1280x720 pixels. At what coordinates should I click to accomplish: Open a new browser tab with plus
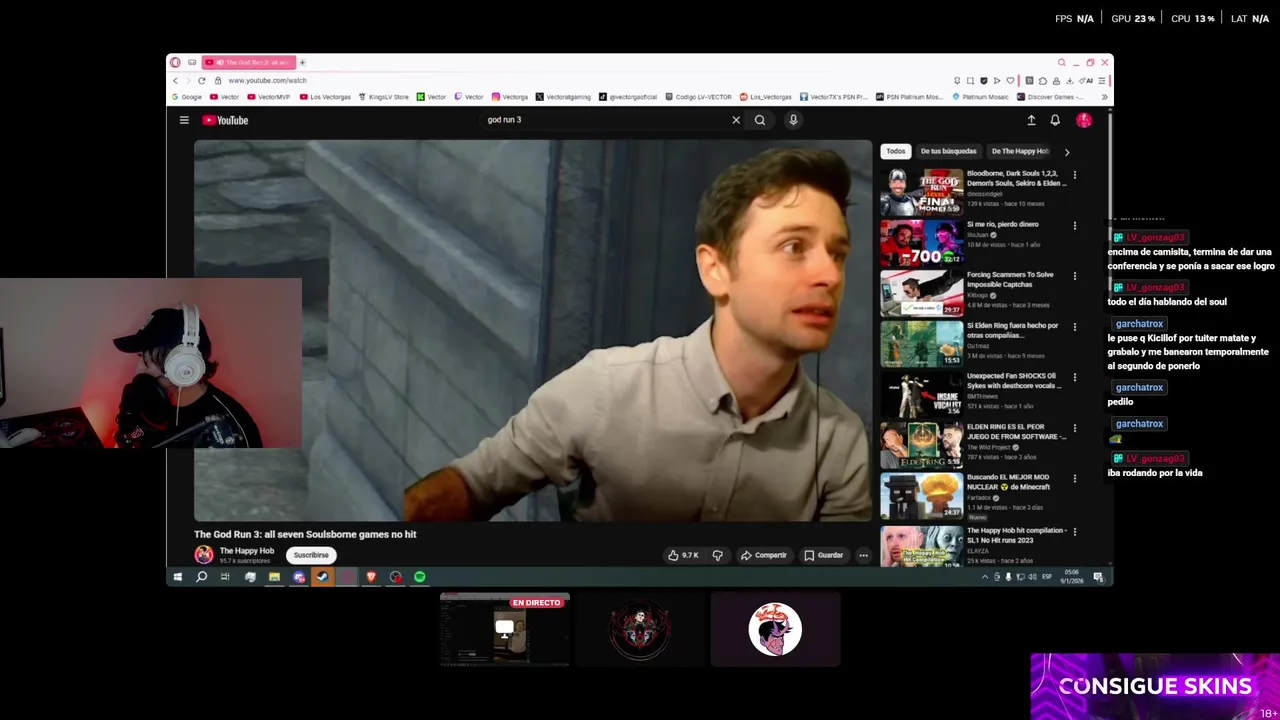pyautogui.click(x=302, y=62)
